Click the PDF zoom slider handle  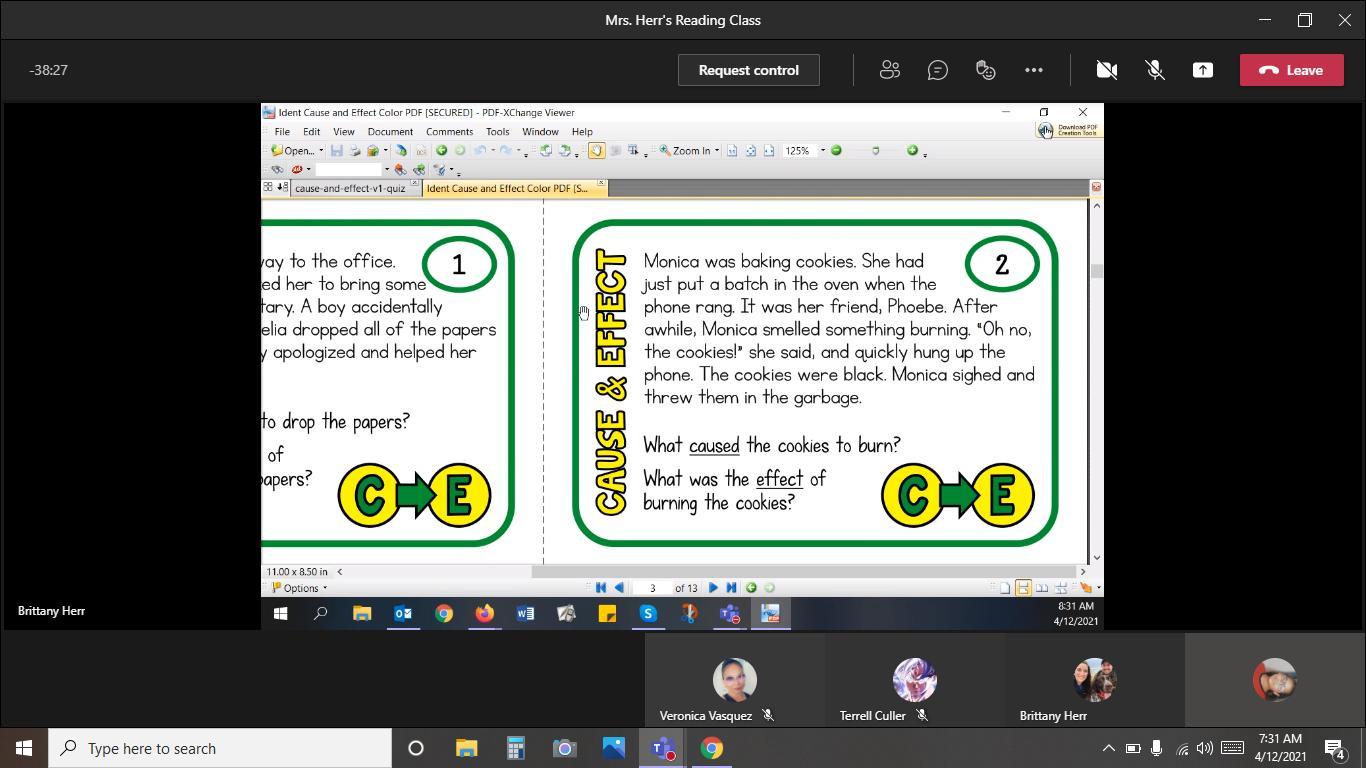click(x=875, y=151)
